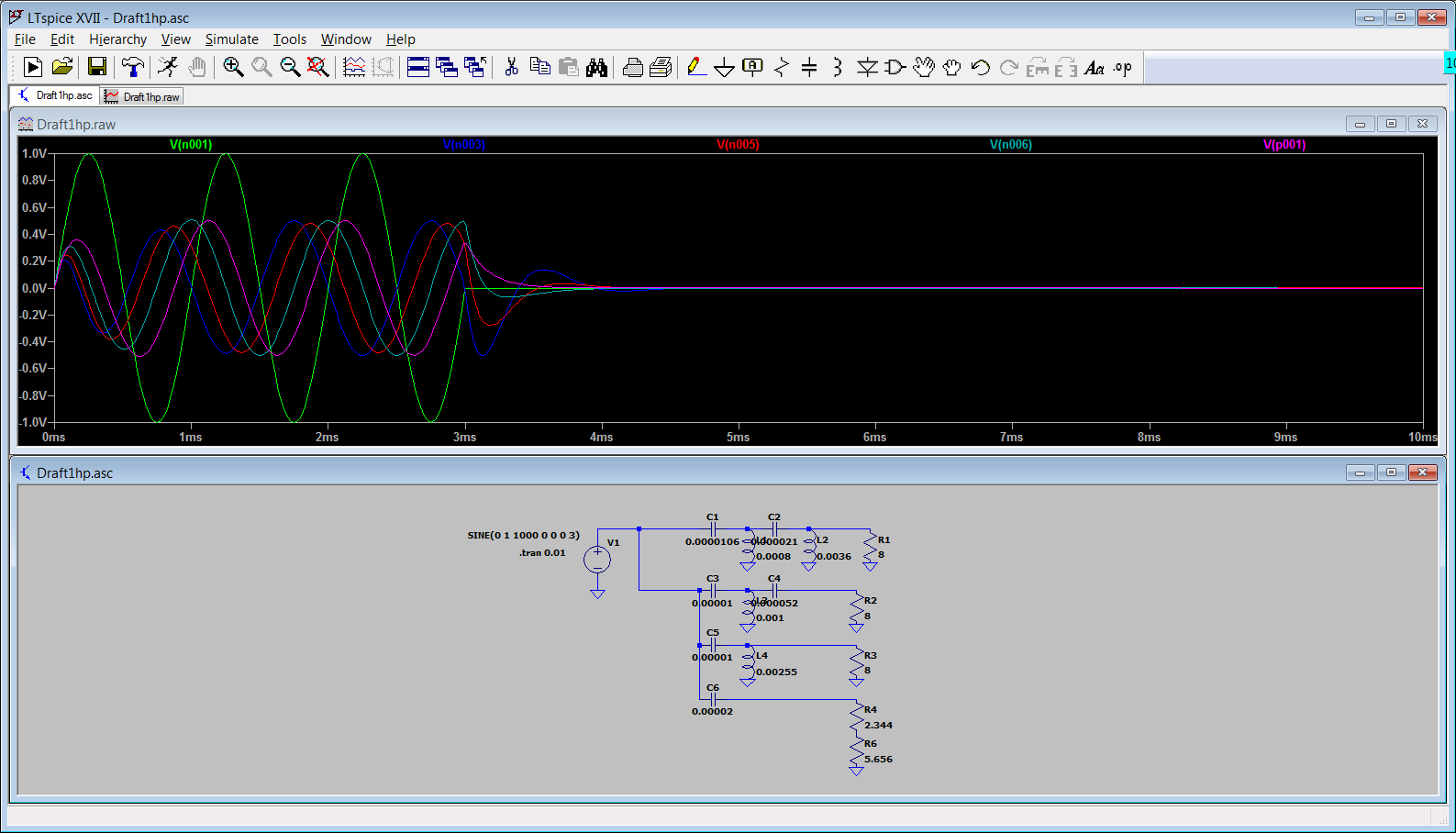
Task: Open the View menu
Action: (176, 39)
